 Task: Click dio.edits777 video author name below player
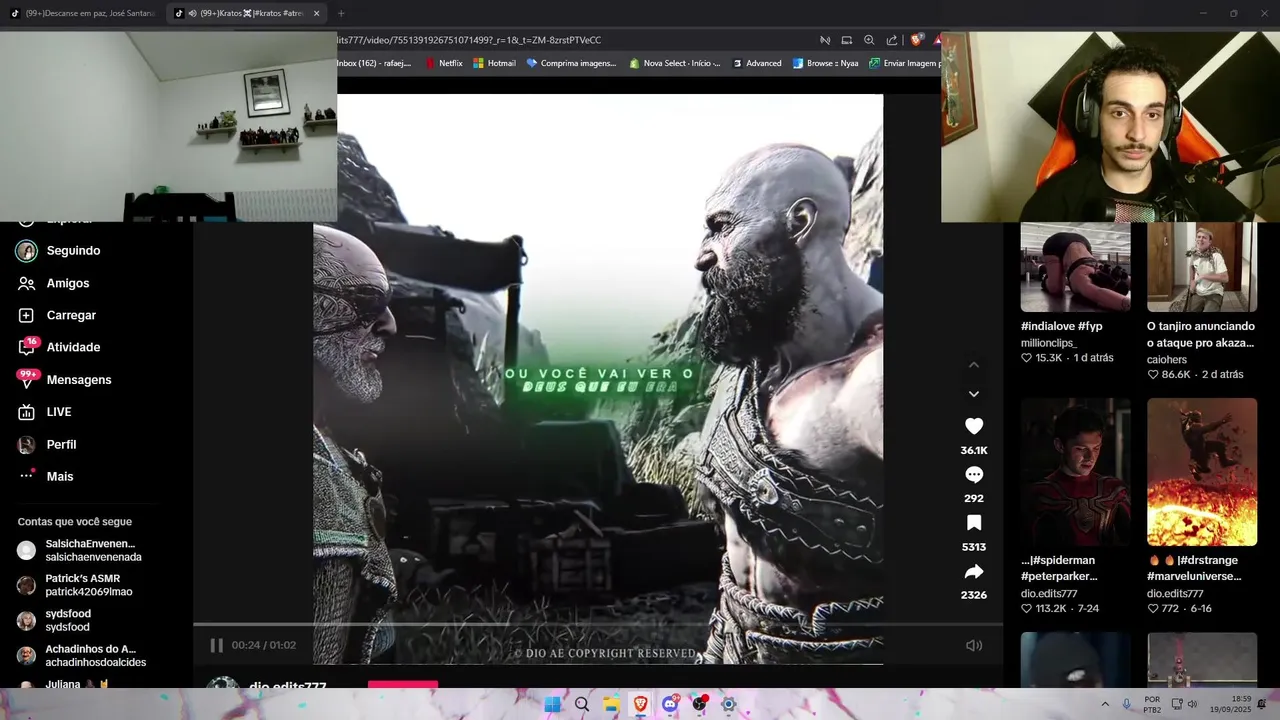(x=288, y=688)
